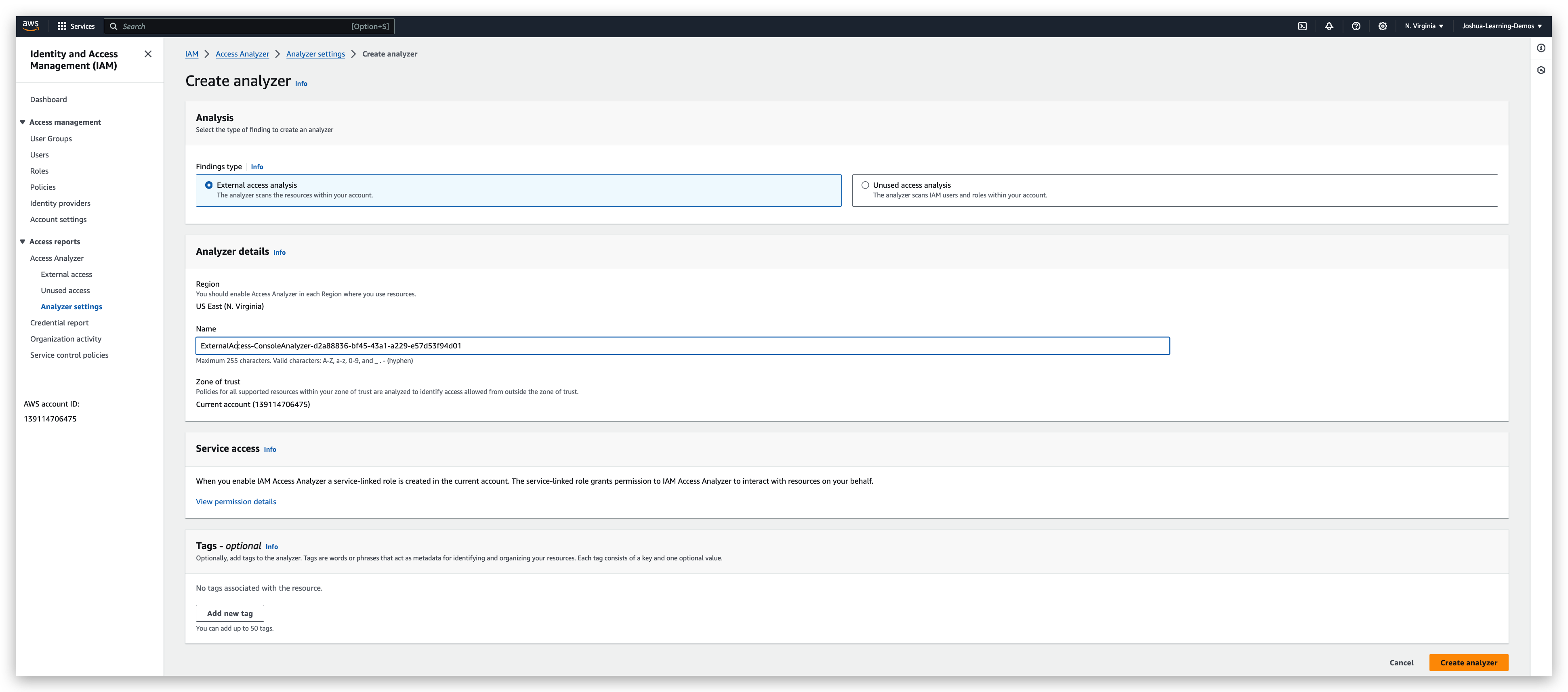Open the Help question mark icon
This screenshot has width=1568, height=692.
1356,26
